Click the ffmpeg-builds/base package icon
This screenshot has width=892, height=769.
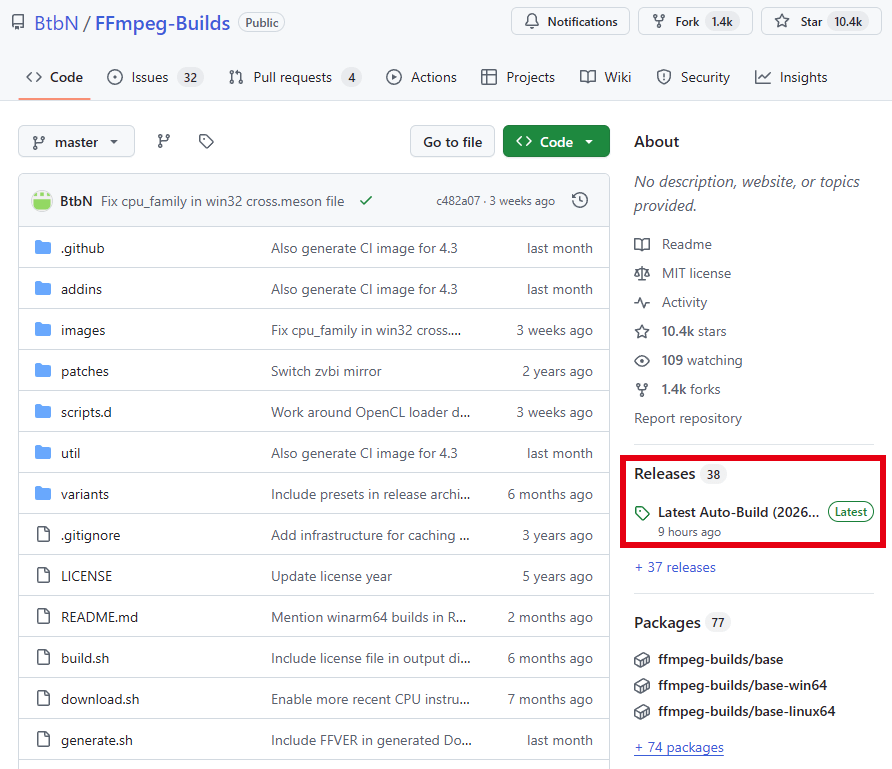pos(642,659)
